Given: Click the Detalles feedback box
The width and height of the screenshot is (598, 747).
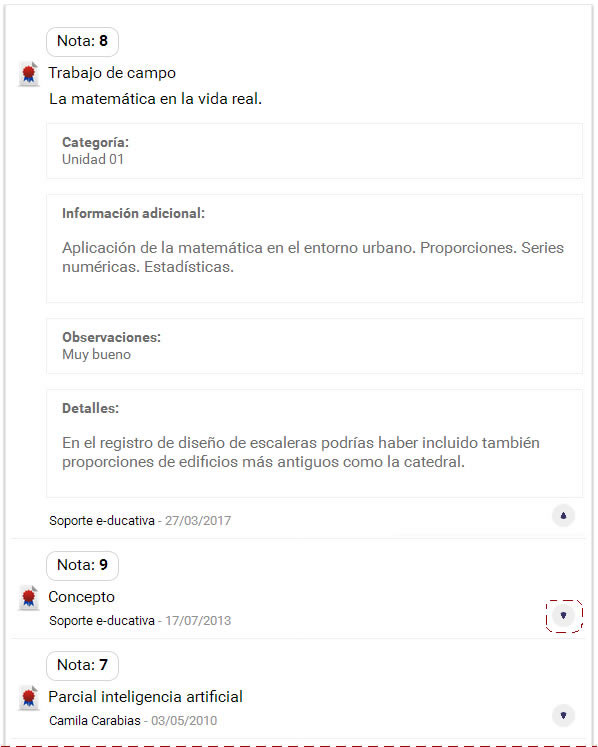Looking at the screenshot, I should click(x=314, y=444).
